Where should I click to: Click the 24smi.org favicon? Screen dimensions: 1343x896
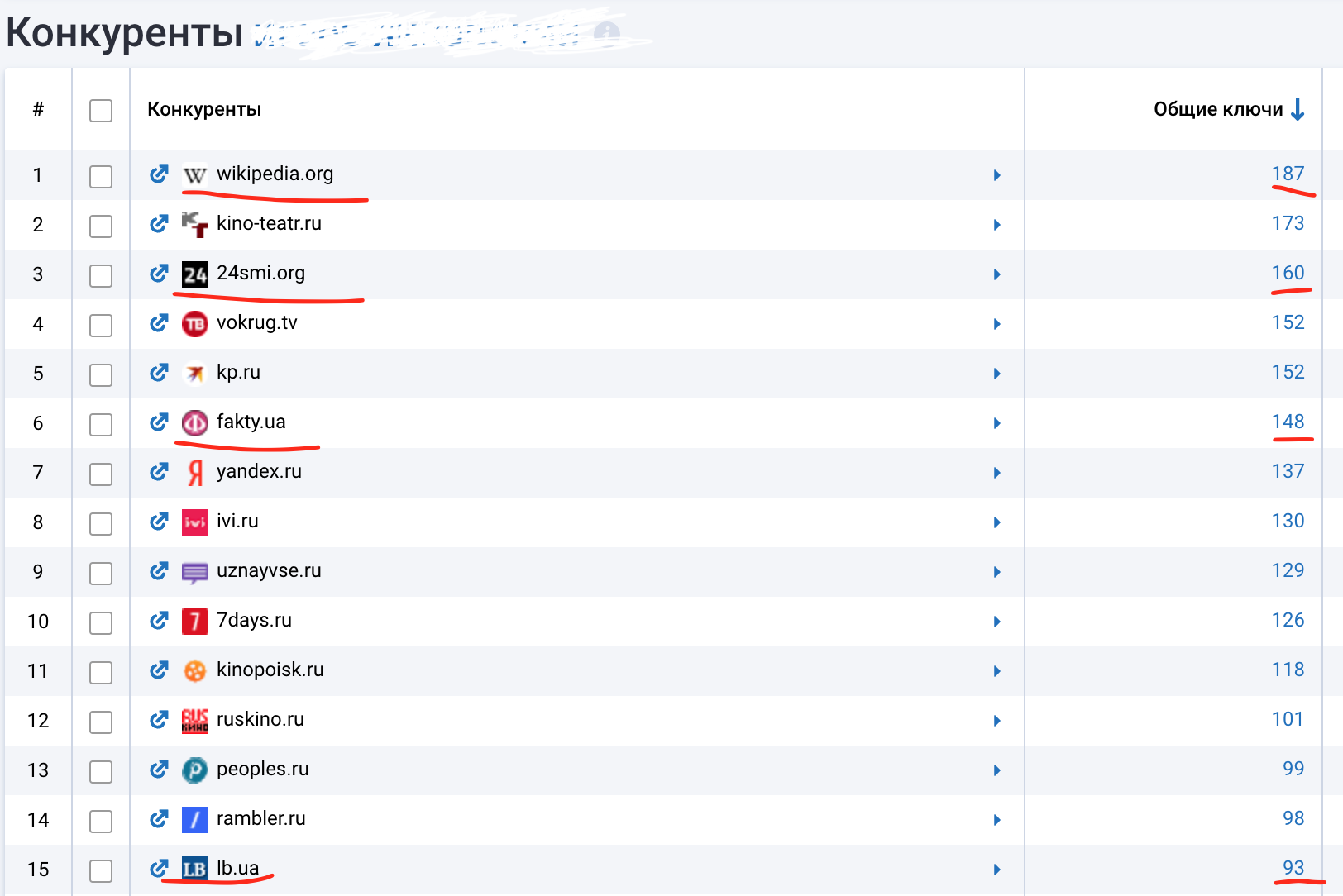click(194, 274)
